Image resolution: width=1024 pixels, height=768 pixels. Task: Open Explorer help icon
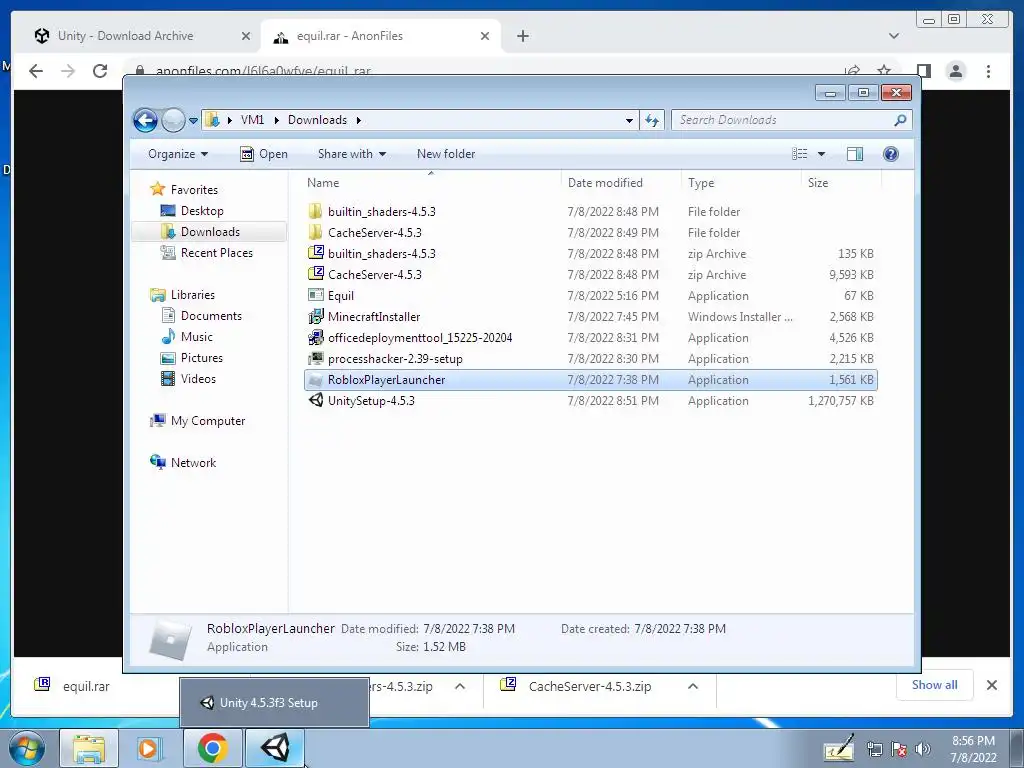coord(891,154)
